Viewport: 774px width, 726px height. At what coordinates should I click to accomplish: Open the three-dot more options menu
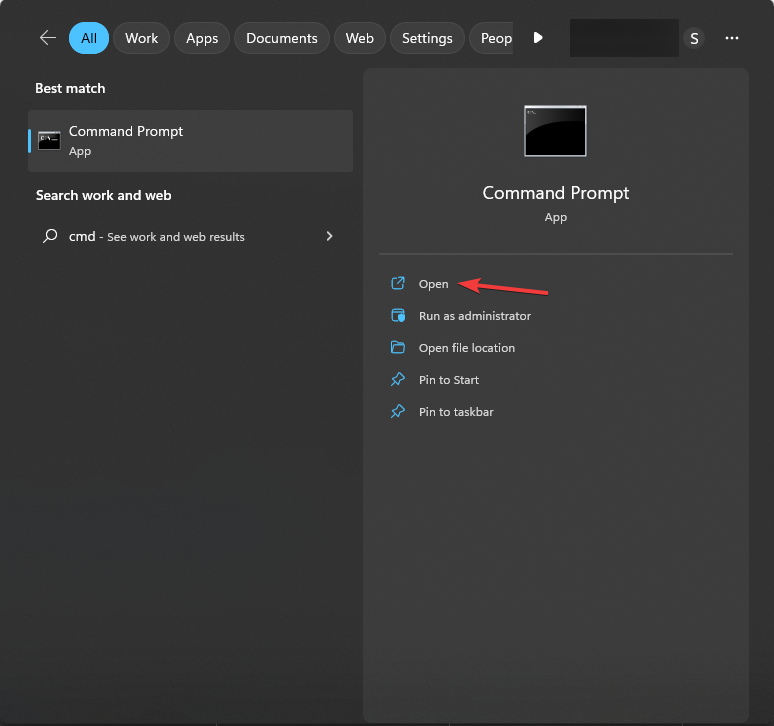click(732, 38)
